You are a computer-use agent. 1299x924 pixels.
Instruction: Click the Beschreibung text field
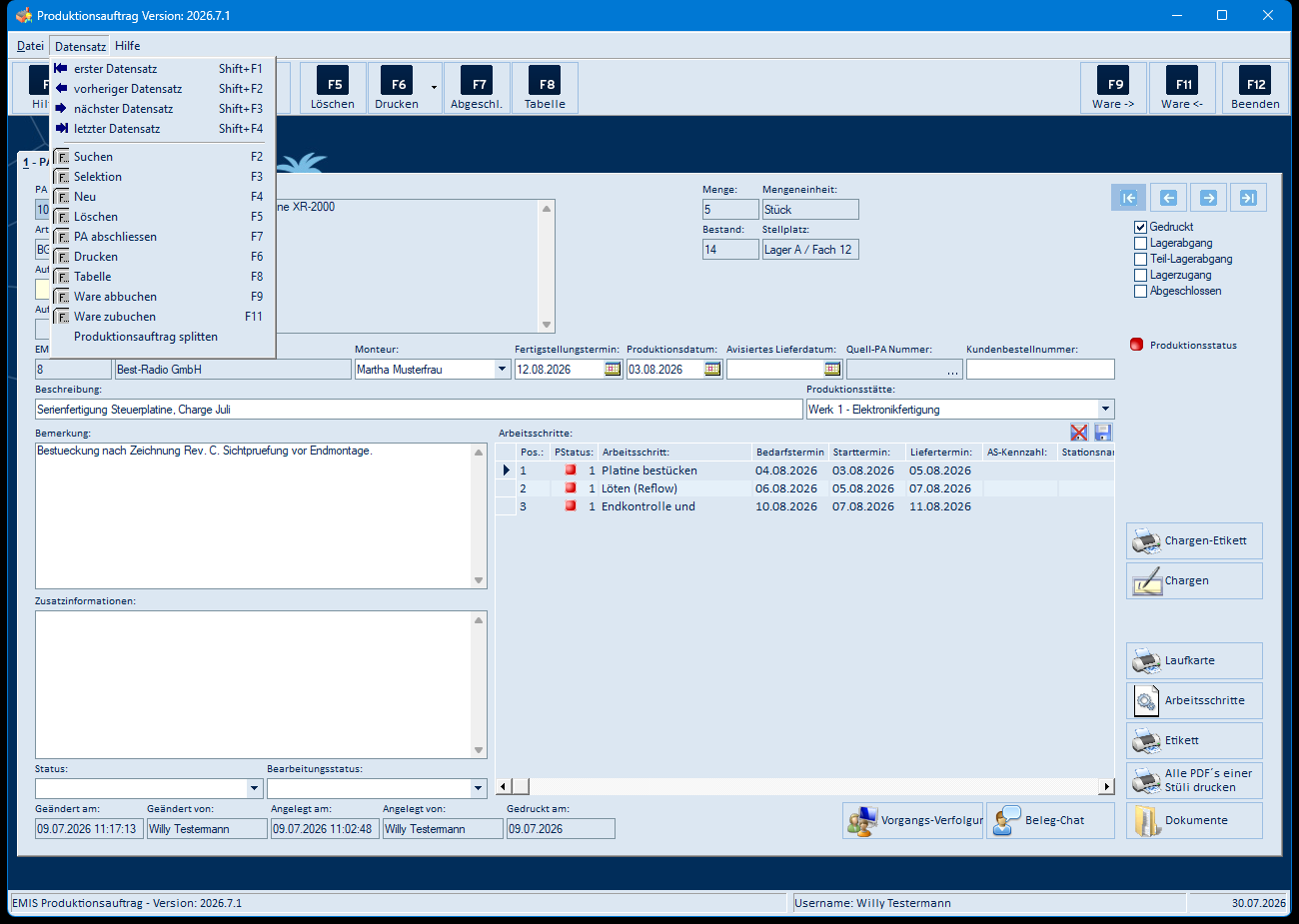(419, 409)
